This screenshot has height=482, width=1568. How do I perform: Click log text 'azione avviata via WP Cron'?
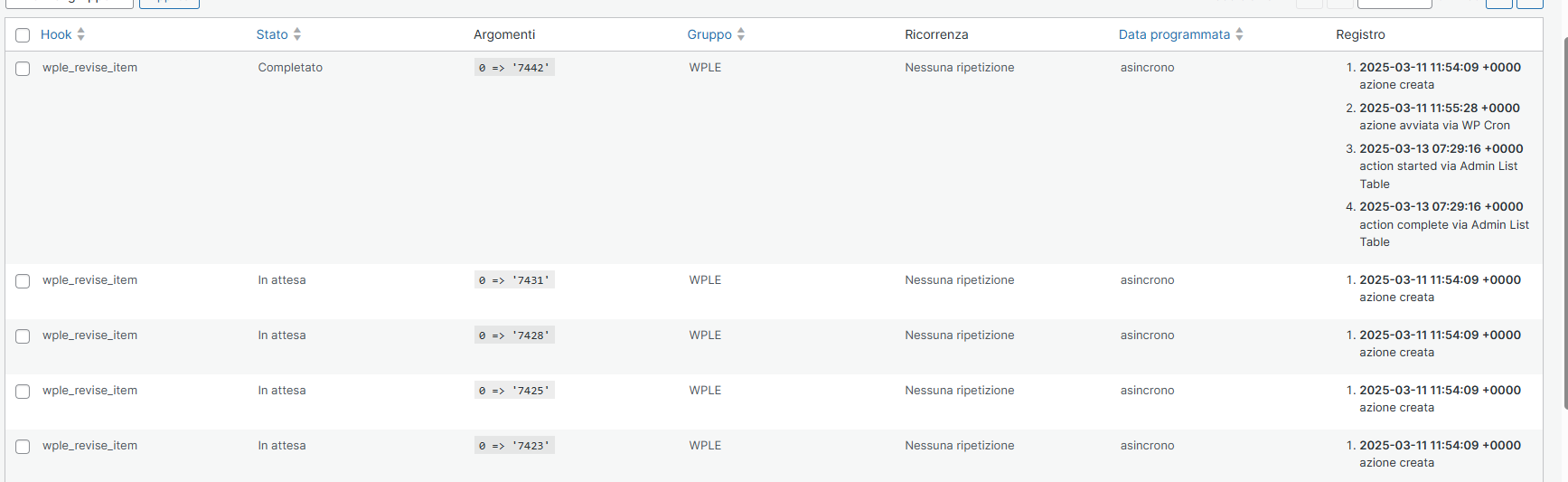coord(1434,126)
